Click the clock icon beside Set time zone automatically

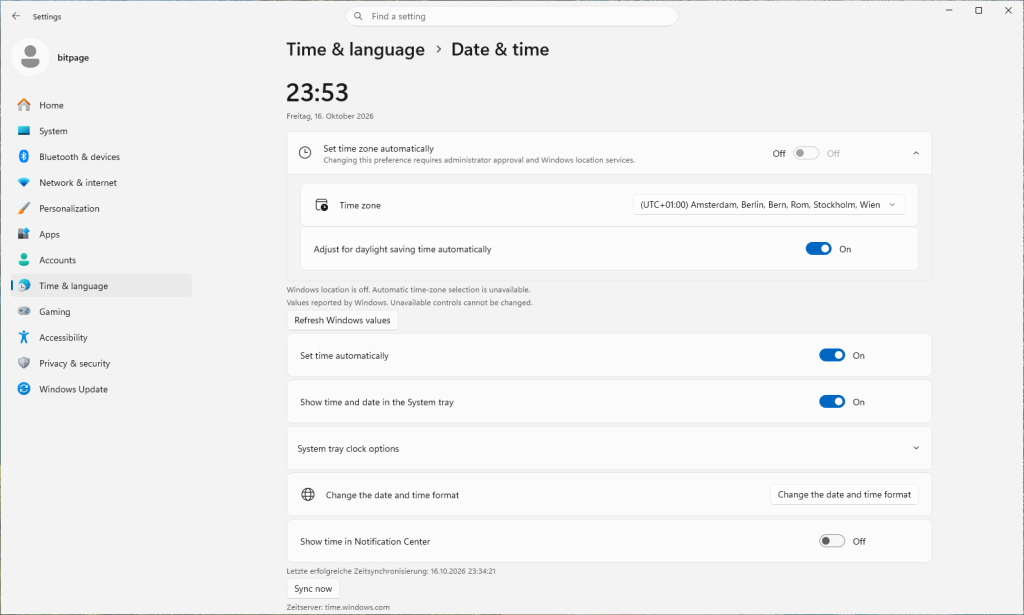pyautogui.click(x=305, y=153)
